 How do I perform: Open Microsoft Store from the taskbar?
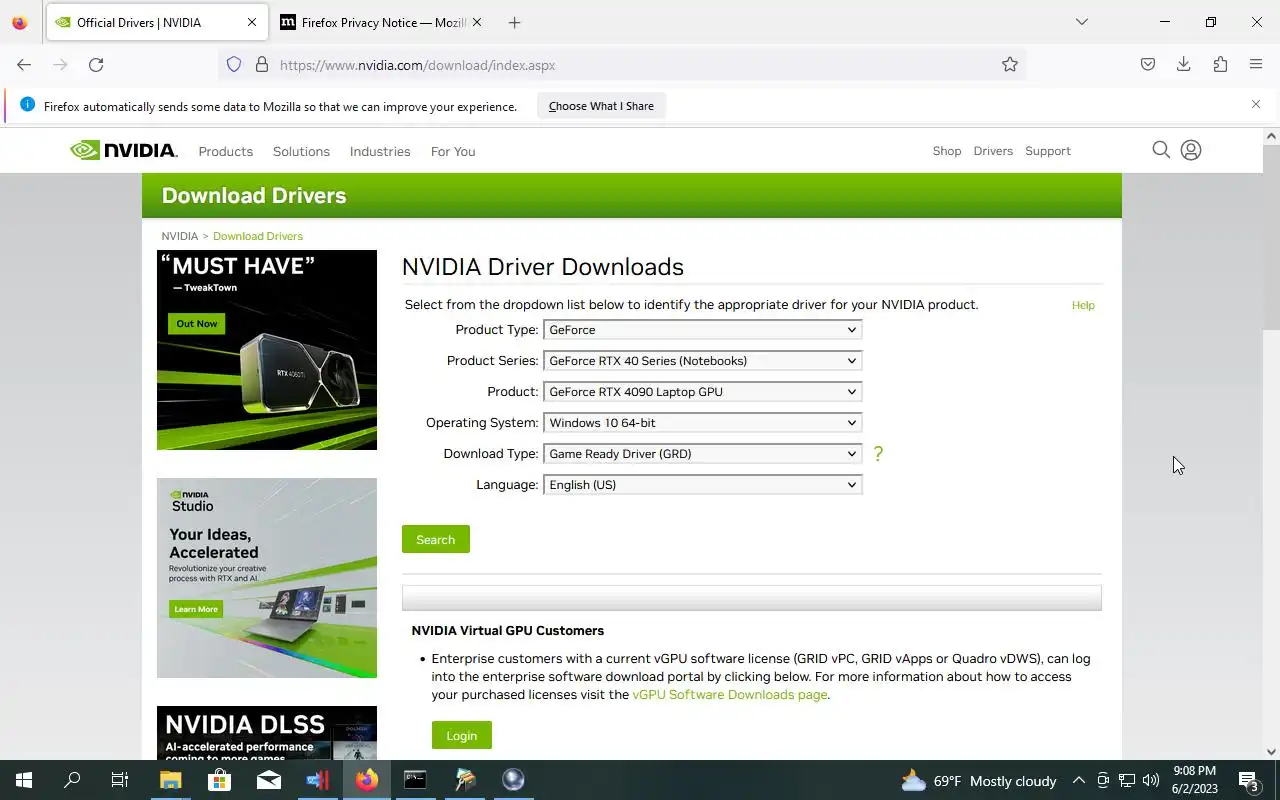click(219, 780)
